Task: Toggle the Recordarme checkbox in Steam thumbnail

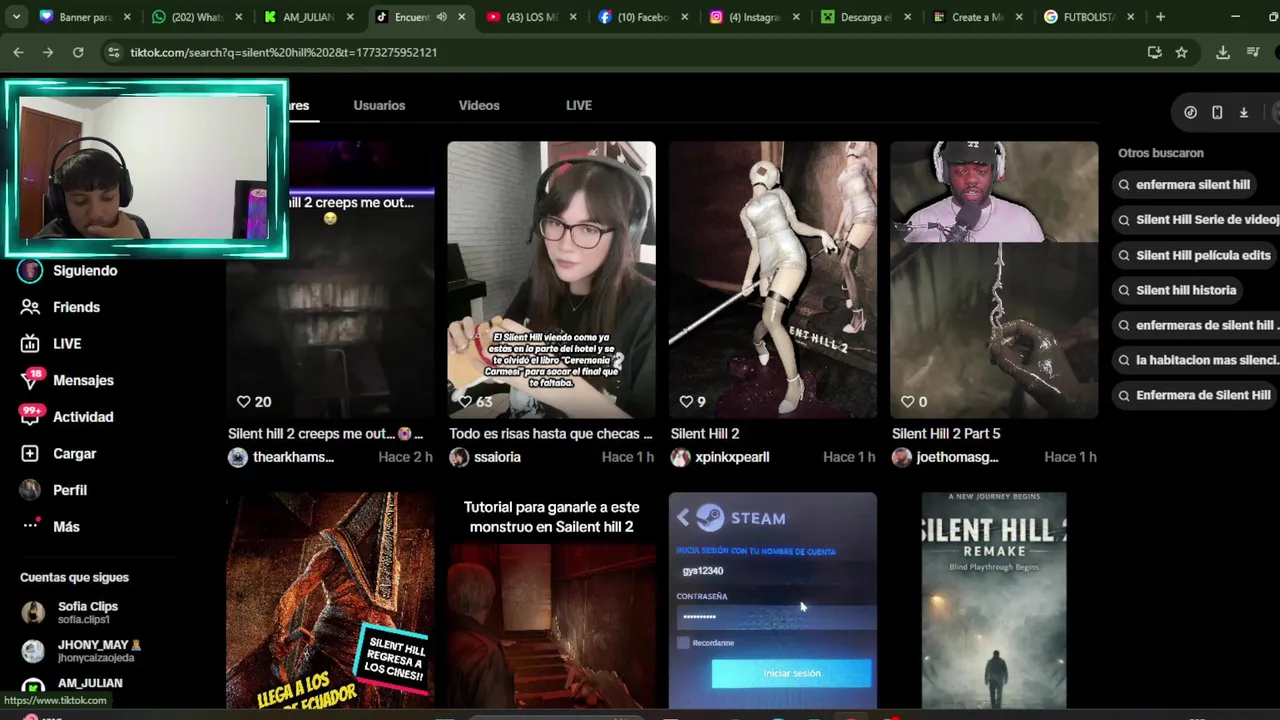Action: pyautogui.click(x=683, y=643)
